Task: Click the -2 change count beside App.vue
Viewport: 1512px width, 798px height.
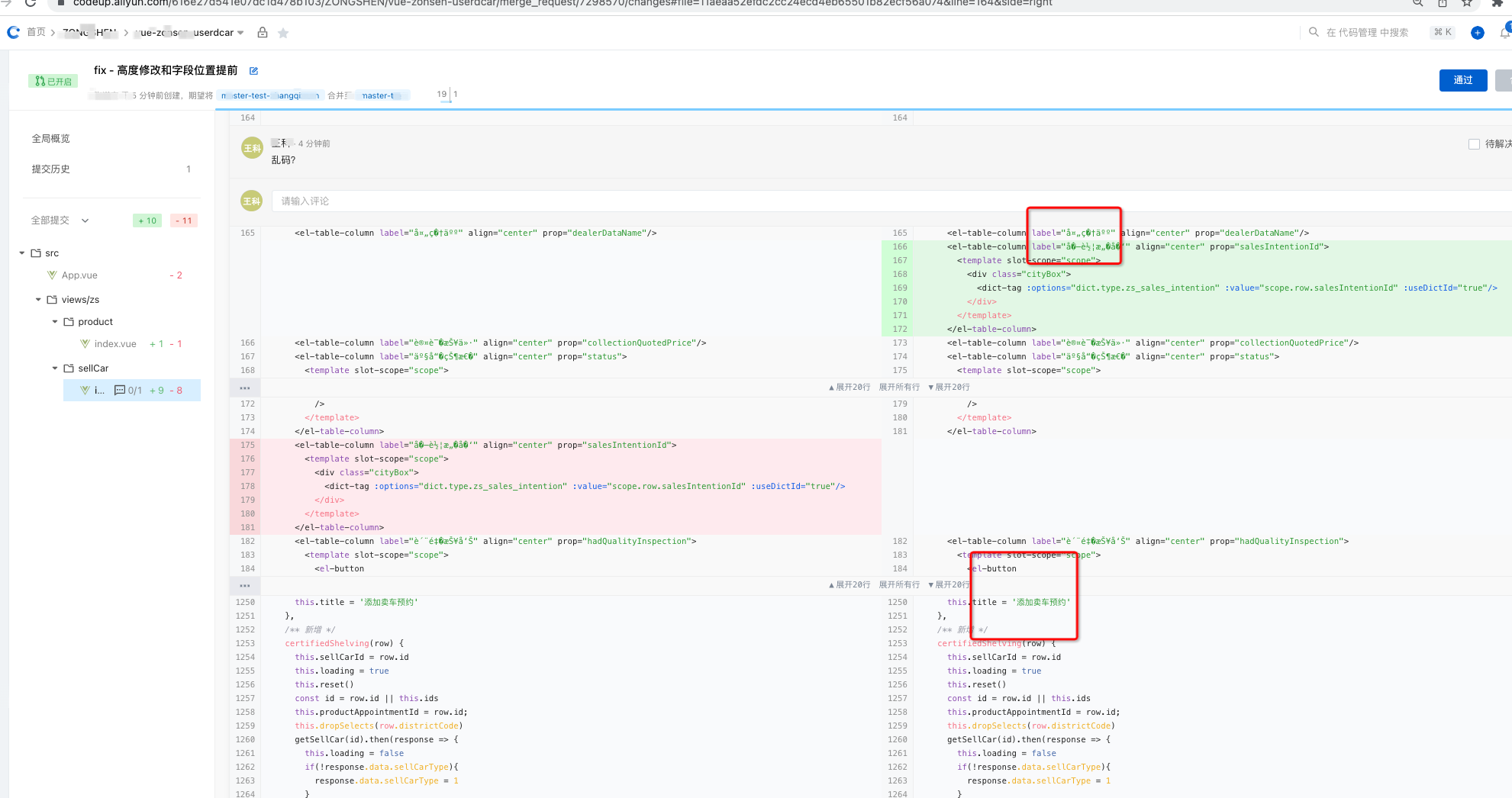Action: point(176,275)
